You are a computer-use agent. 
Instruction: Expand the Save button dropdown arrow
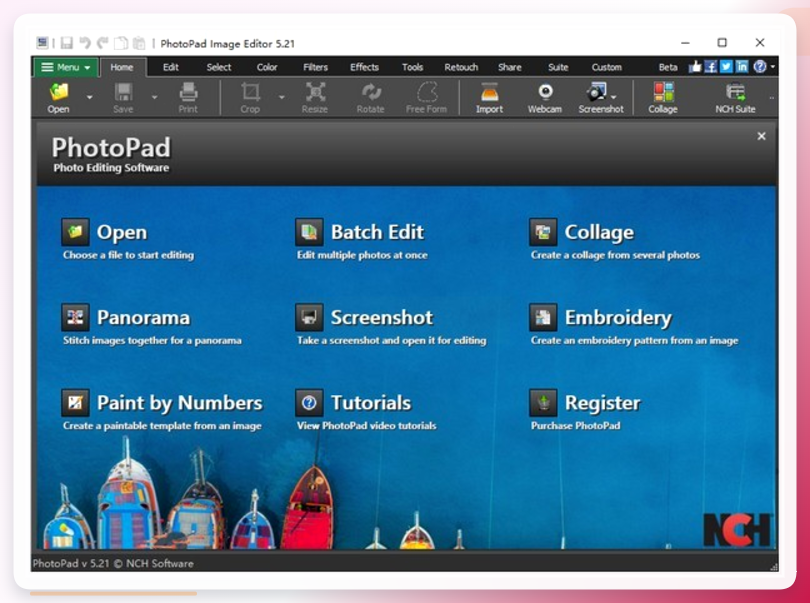(154, 97)
